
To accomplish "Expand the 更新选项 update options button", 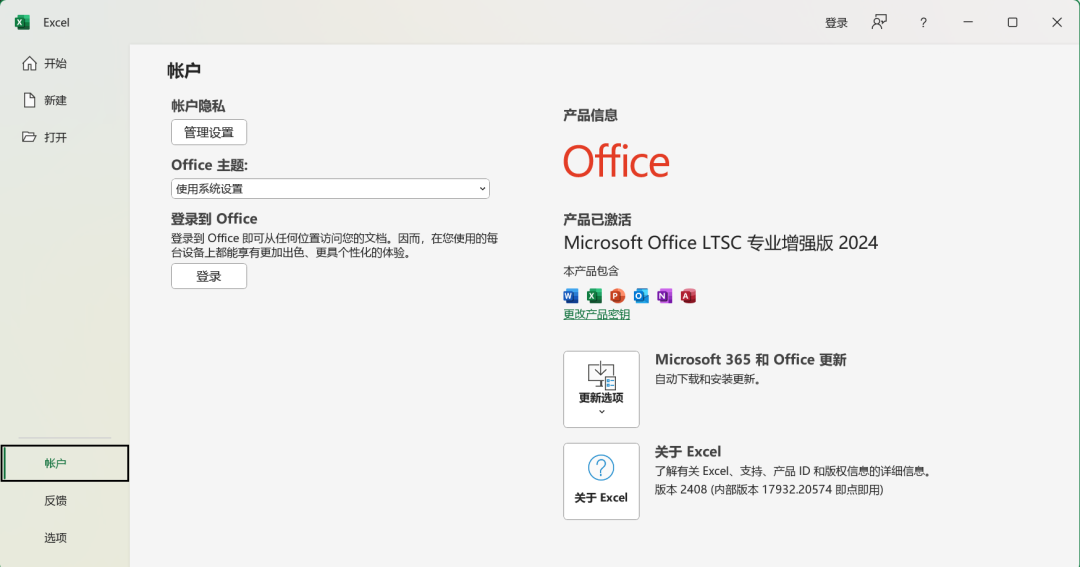I will pyautogui.click(x=601, y=389).
